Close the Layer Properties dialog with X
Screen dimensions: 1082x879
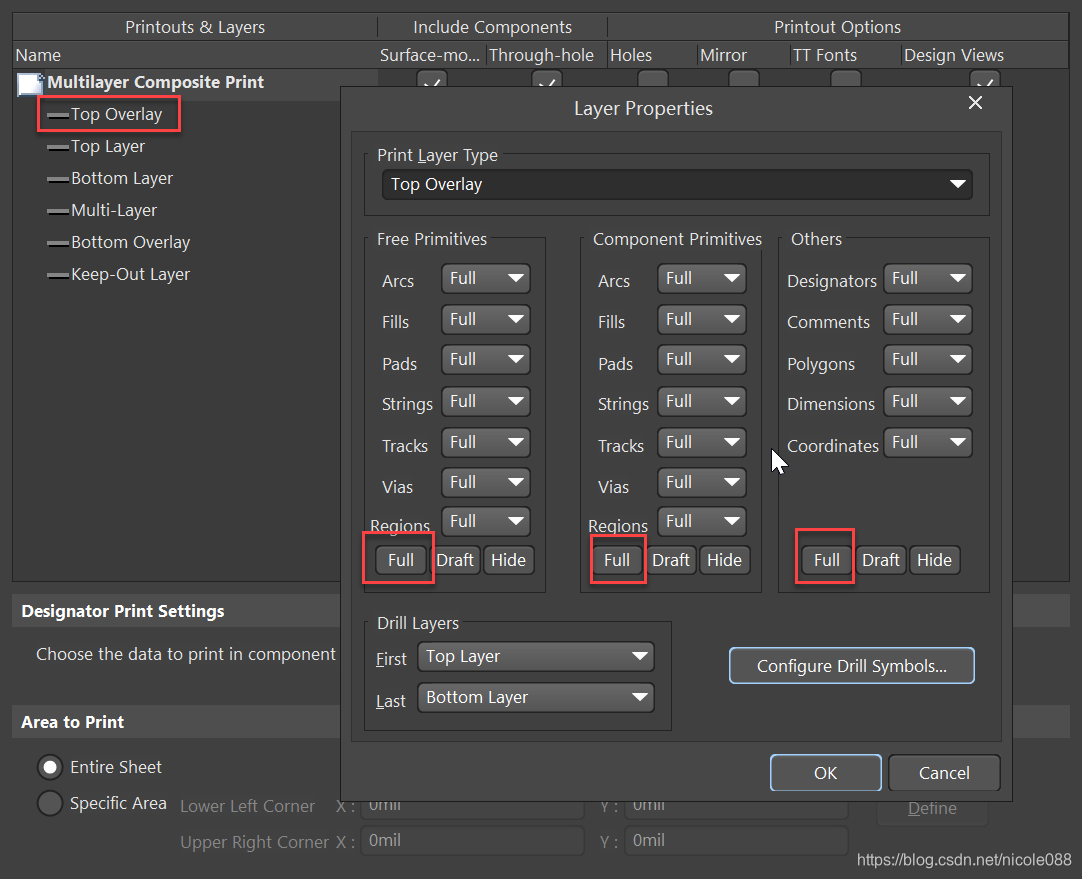(976, 103)
